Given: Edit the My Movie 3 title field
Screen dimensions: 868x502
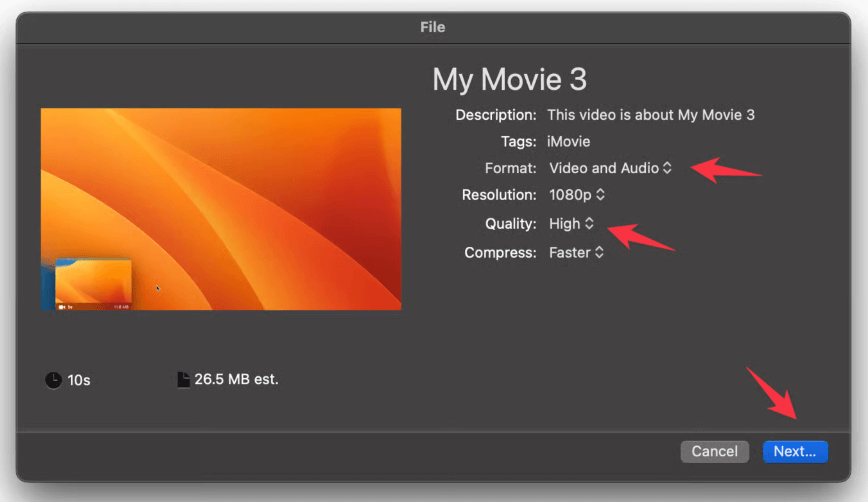Looking at the screenshot, I should (509, 79).
